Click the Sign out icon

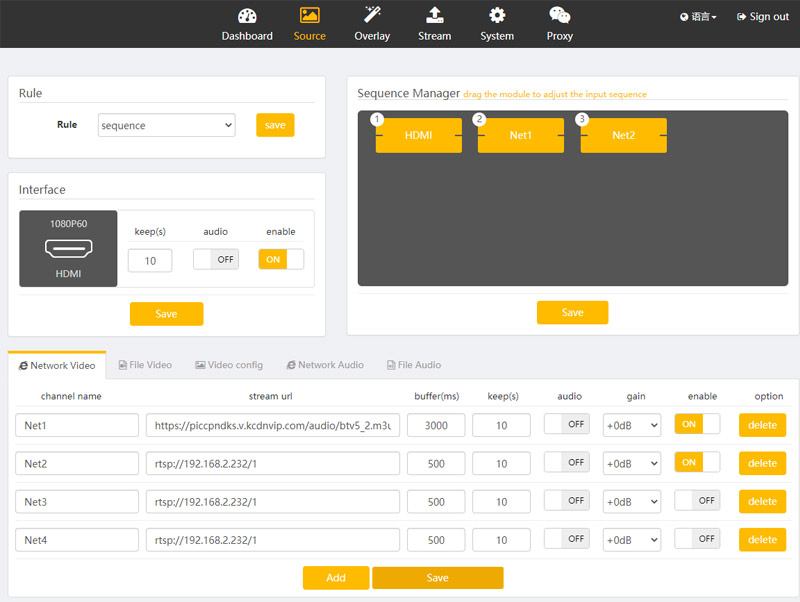[741, 17]
